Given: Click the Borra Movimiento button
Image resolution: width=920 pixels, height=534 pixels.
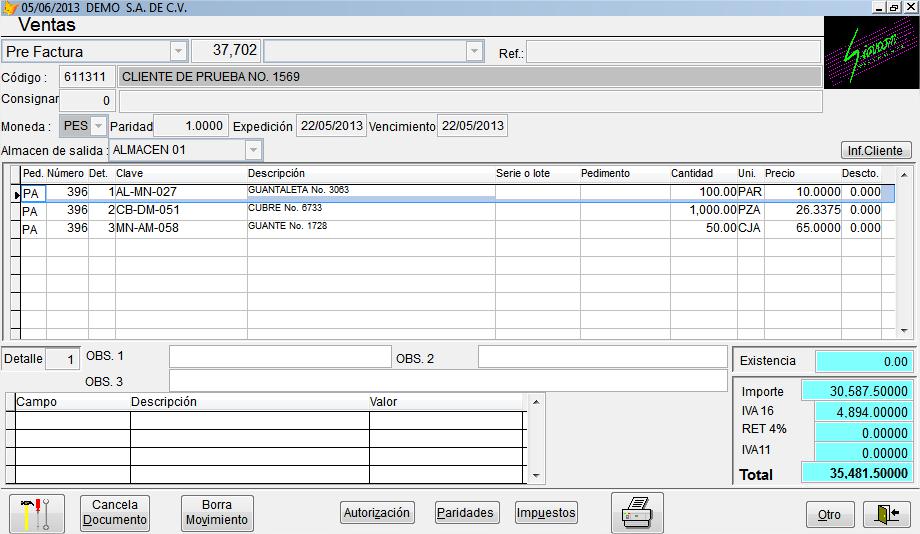Looking at the screenshot, I should (217, 512).
